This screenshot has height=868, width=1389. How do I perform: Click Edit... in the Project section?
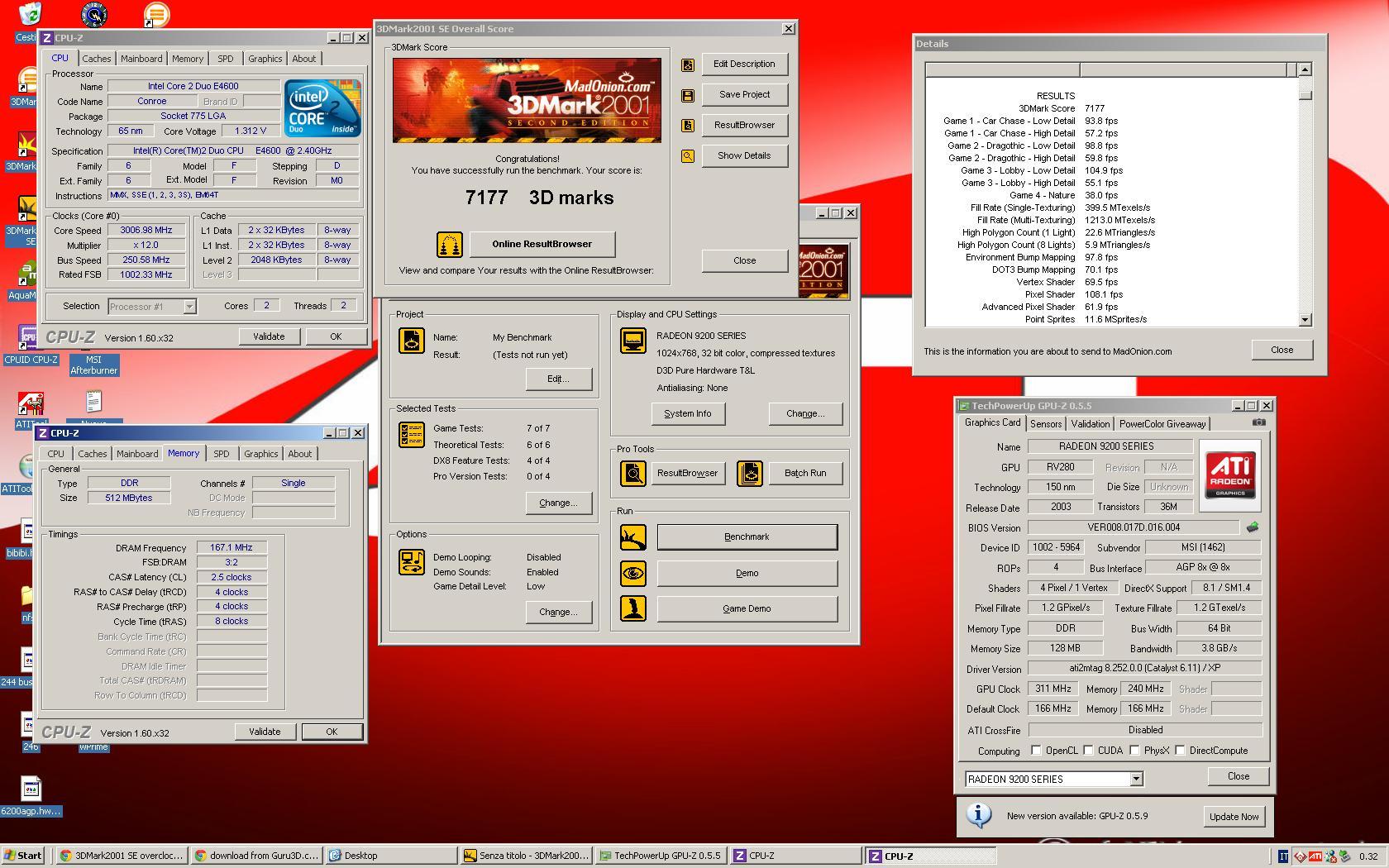[558, 379]
